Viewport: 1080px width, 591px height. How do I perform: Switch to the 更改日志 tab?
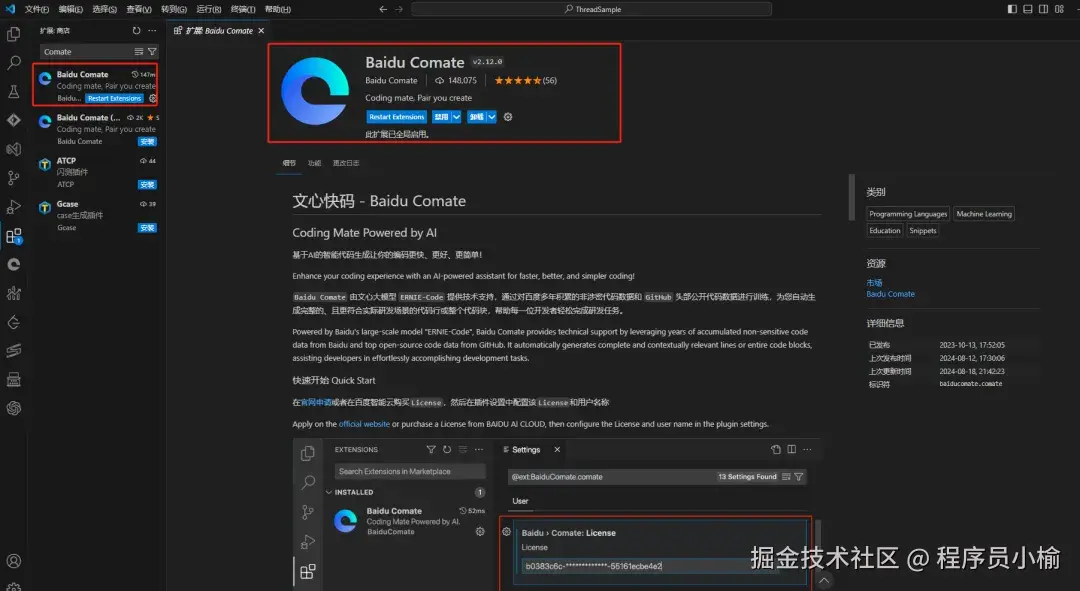[x=346, y=163]
